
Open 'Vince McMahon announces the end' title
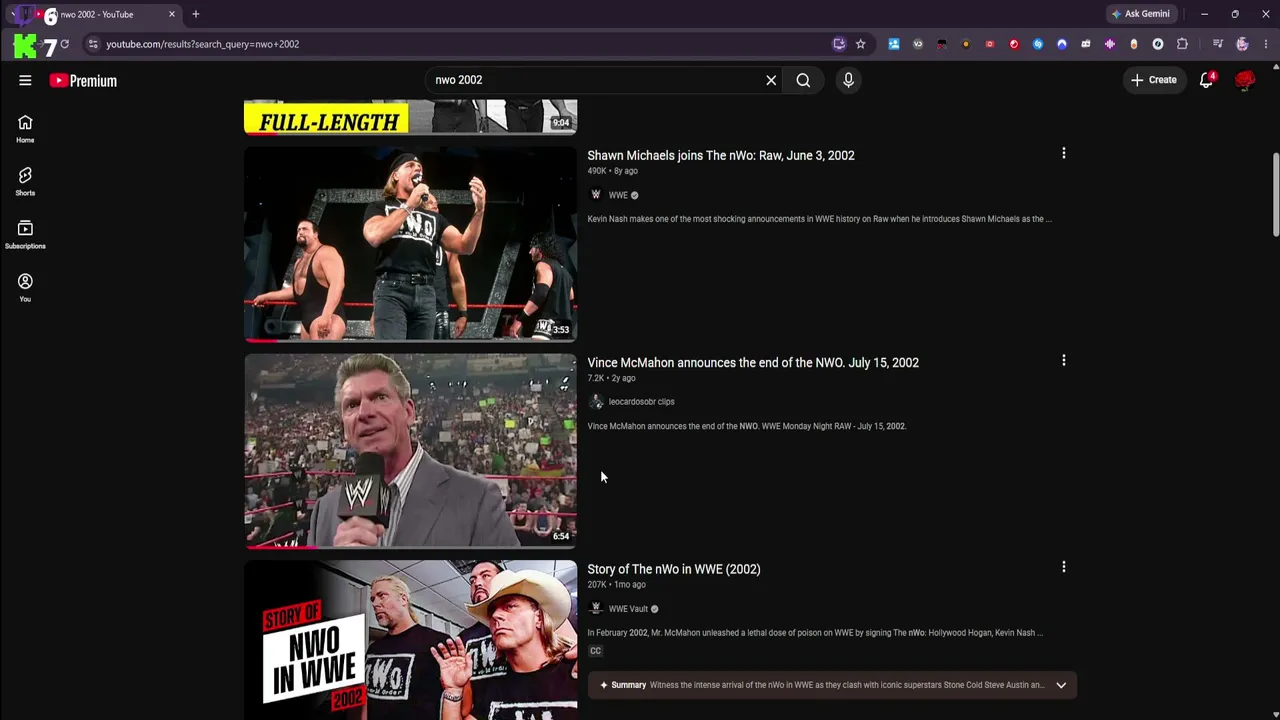pyautogui.click(x=753, y=362)
